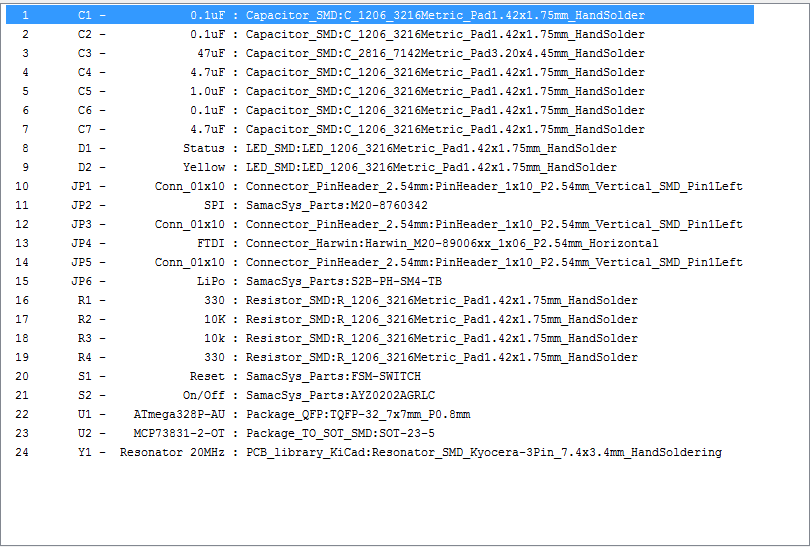This screenshot has width=810, height=547.
Task: Select the JP4 FTDI connector row
Action: pyautogui.click(x=380, y=243)
